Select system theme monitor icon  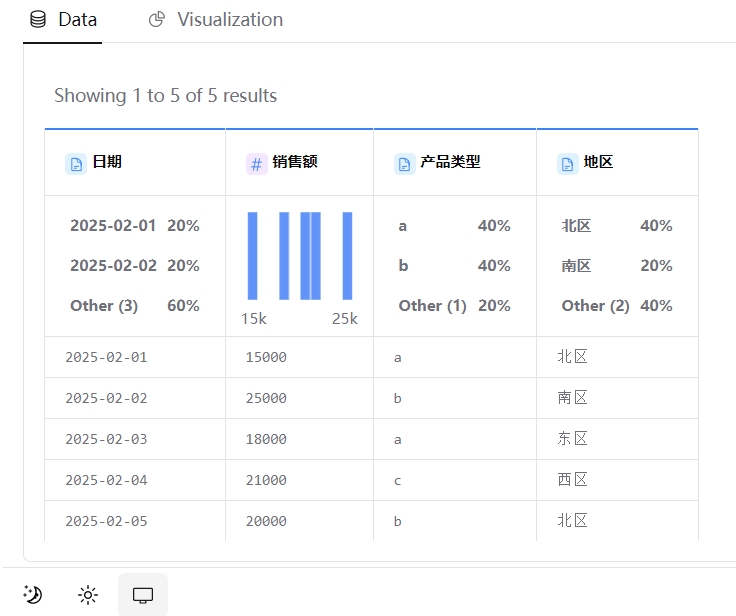pos(143,595)
